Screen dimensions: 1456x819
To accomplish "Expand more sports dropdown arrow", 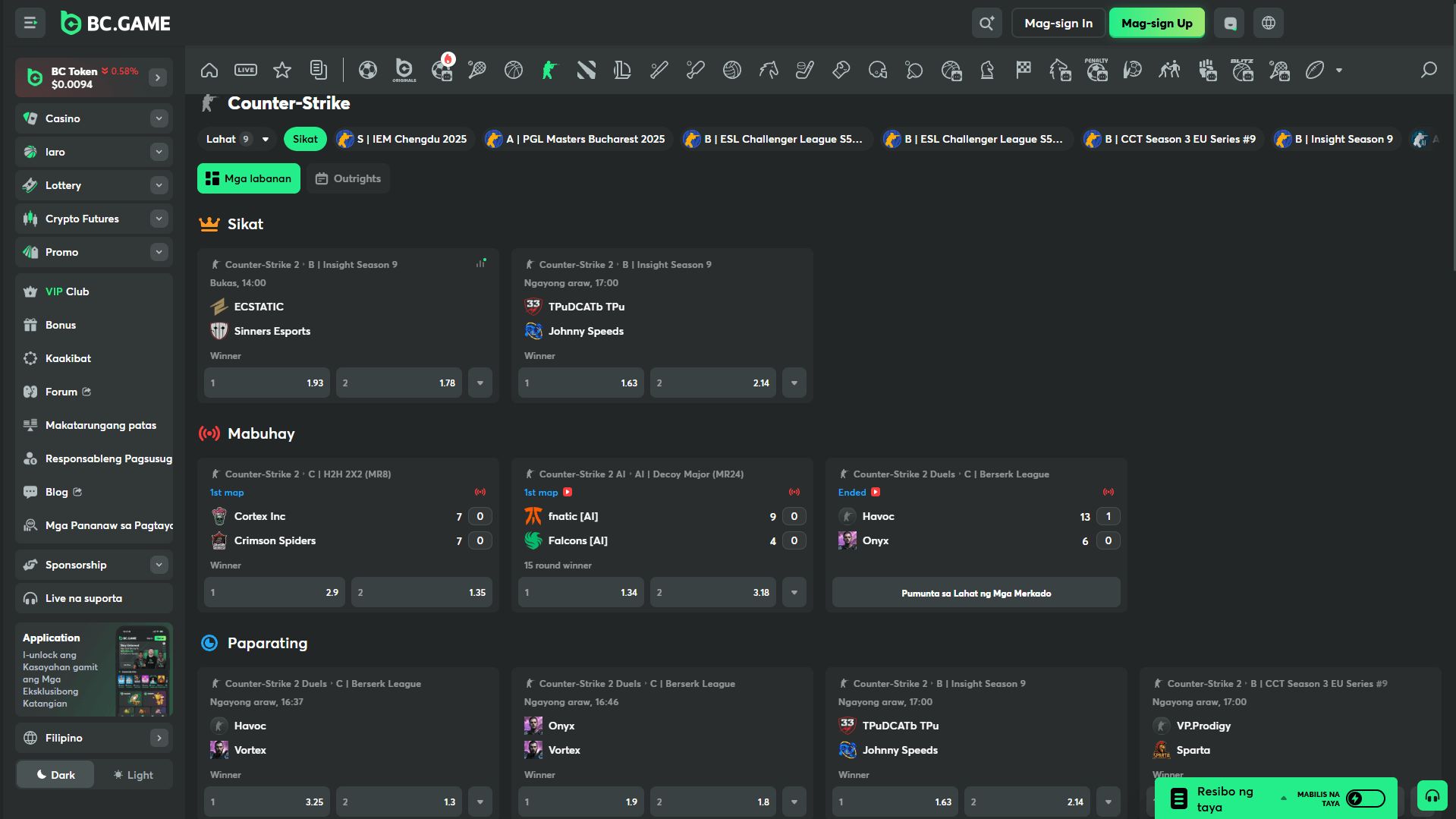I will coord(1339,71).
